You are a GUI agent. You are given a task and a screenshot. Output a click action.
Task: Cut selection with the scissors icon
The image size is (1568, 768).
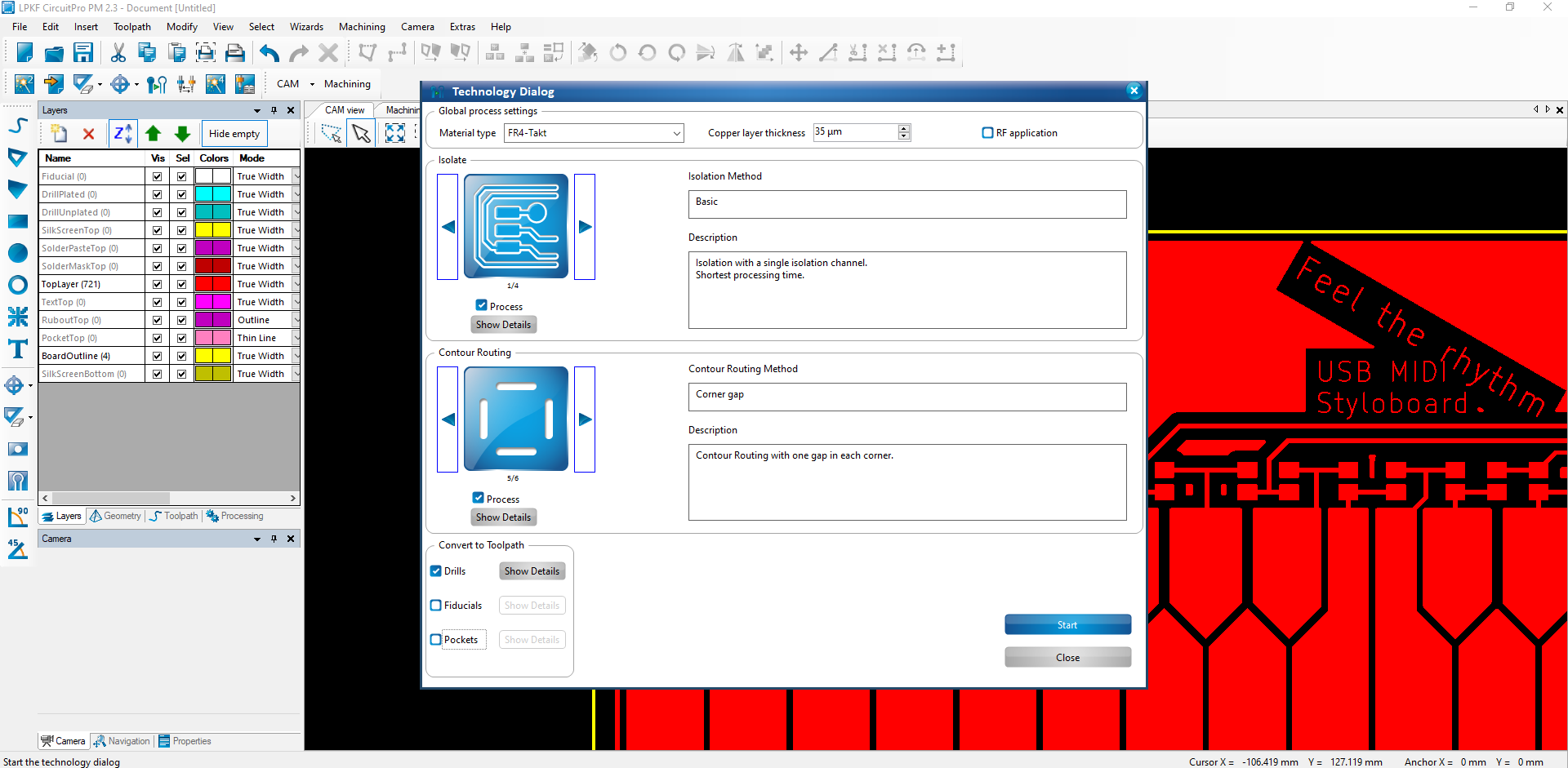point(118,53)
